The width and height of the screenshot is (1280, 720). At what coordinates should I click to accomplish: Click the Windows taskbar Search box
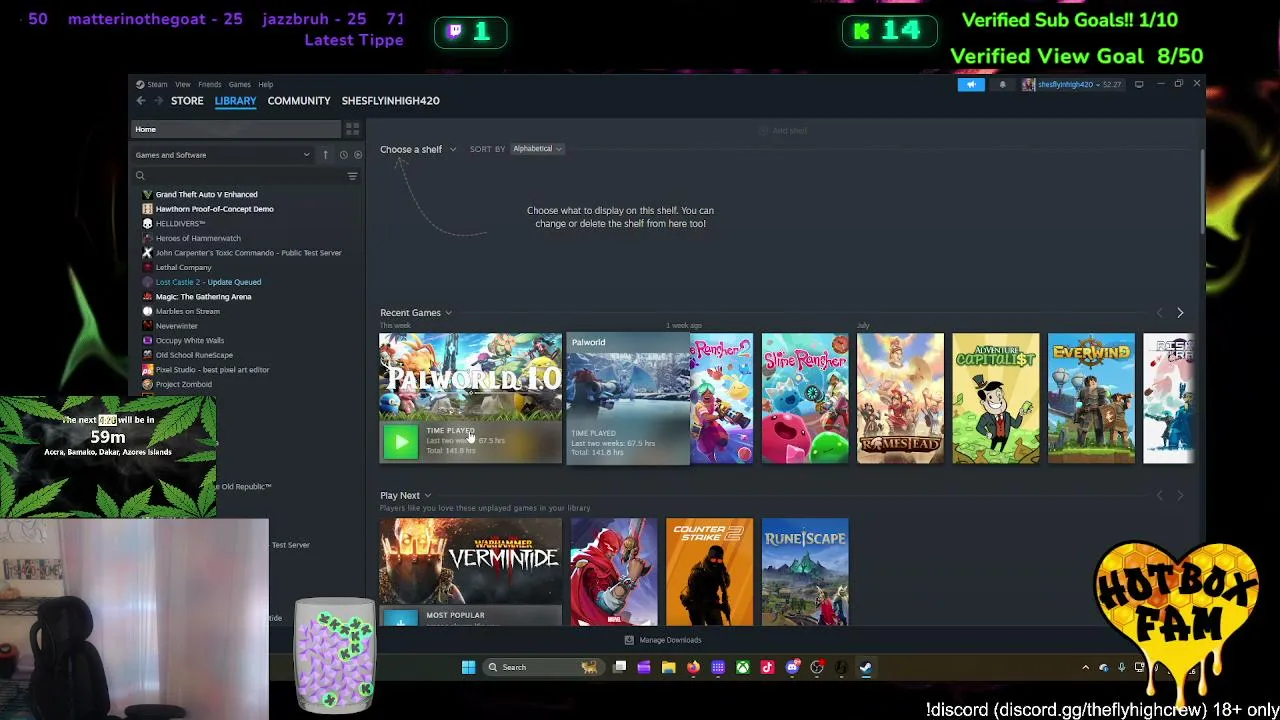pyautogui.click(x=542, y=667)
